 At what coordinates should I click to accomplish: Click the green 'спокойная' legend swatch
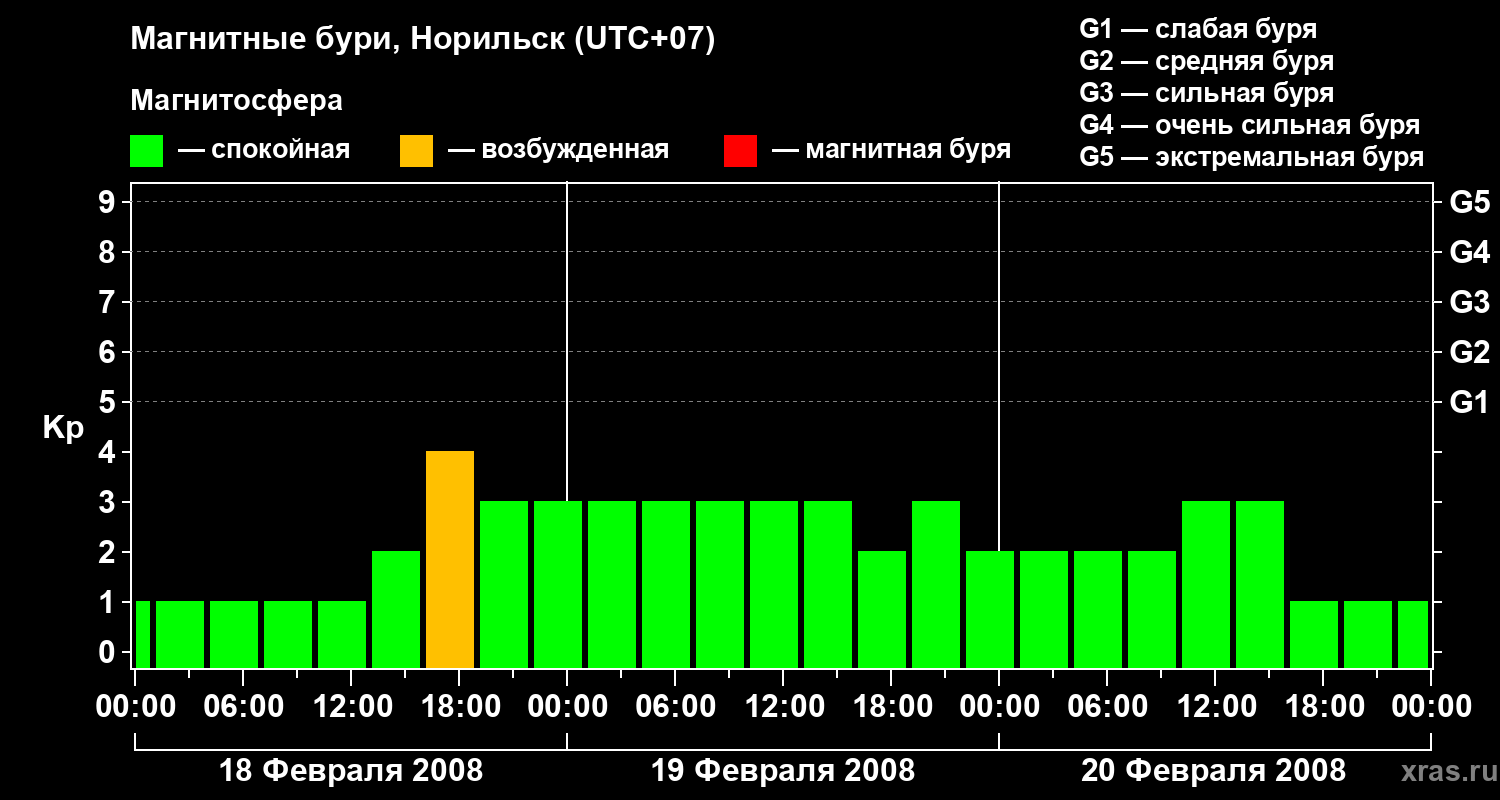coord(146,151)
